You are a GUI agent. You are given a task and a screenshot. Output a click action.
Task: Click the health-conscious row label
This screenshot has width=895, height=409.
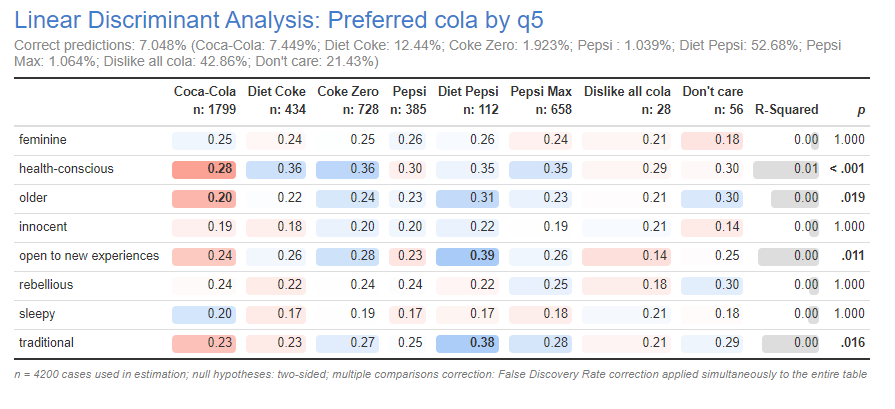(66, 168)
